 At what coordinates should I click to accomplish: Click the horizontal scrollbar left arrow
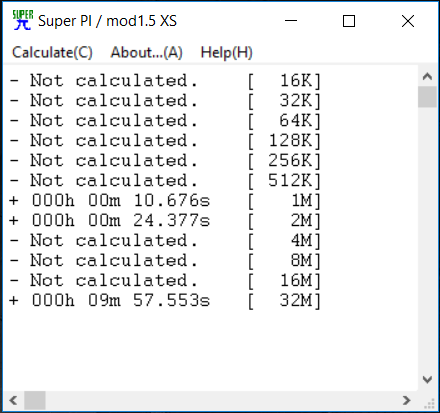[x=13, y=400]
